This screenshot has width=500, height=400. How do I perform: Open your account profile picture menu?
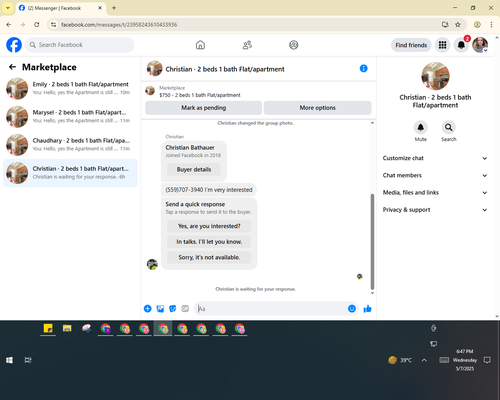(x=480, y=45)
